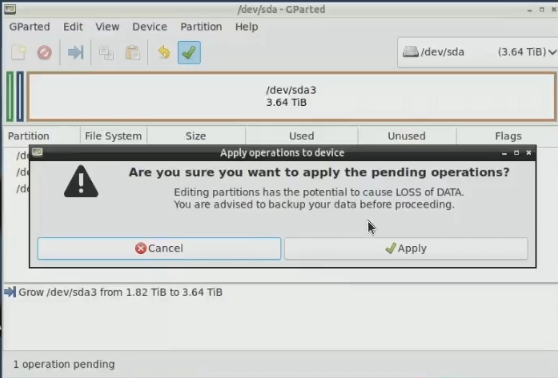Open the View menu
Viewport: 558px width, 378px height.
[x=107, y=27]
